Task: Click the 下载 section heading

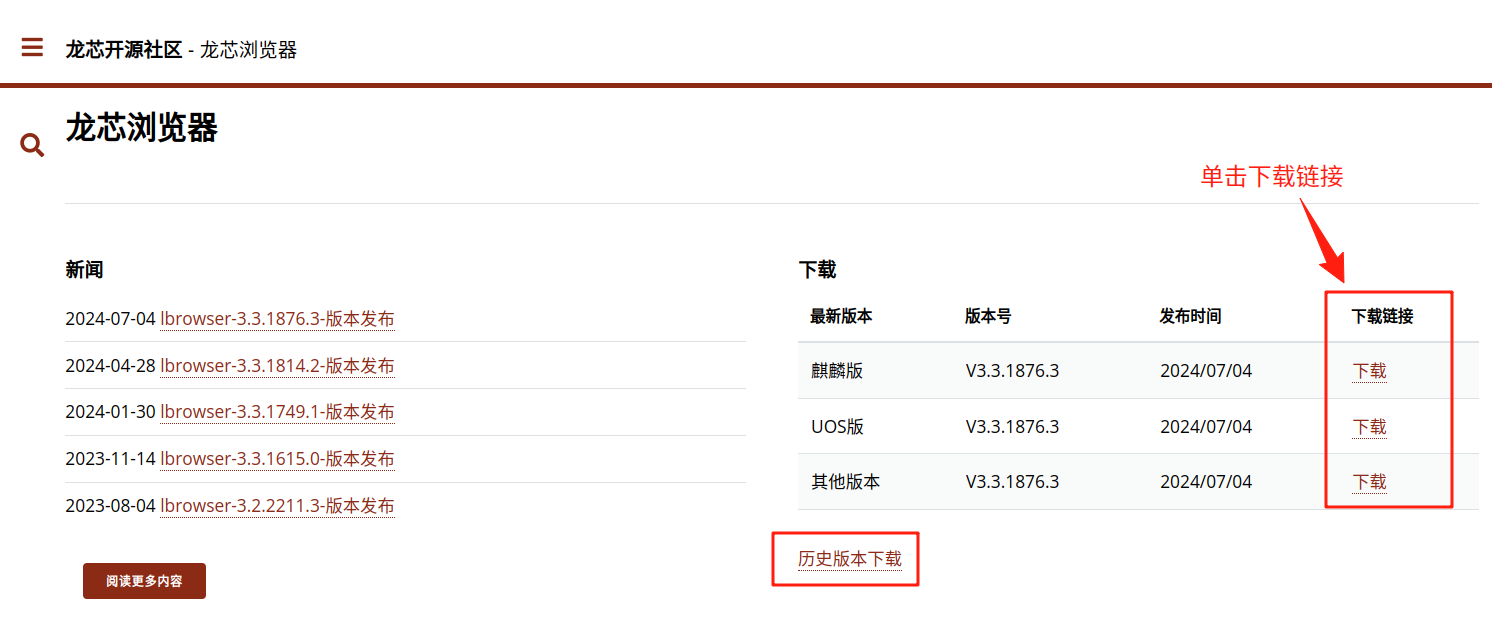Action: click(x=817, y=270)
